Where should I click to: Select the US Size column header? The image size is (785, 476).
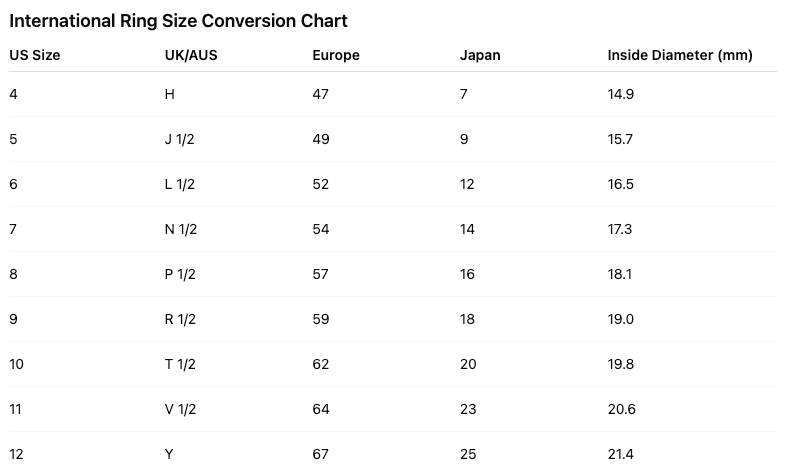(x=35, y=55)
